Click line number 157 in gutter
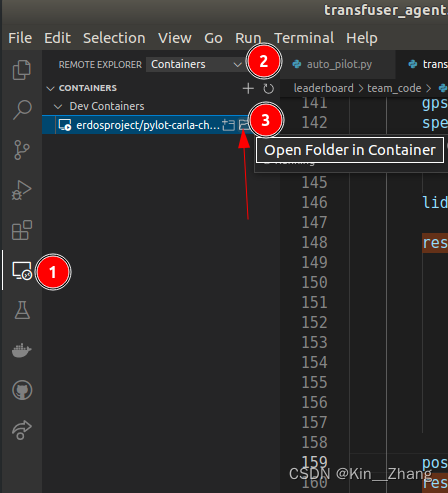Screen dimensions: 448x493 [314, 422]
